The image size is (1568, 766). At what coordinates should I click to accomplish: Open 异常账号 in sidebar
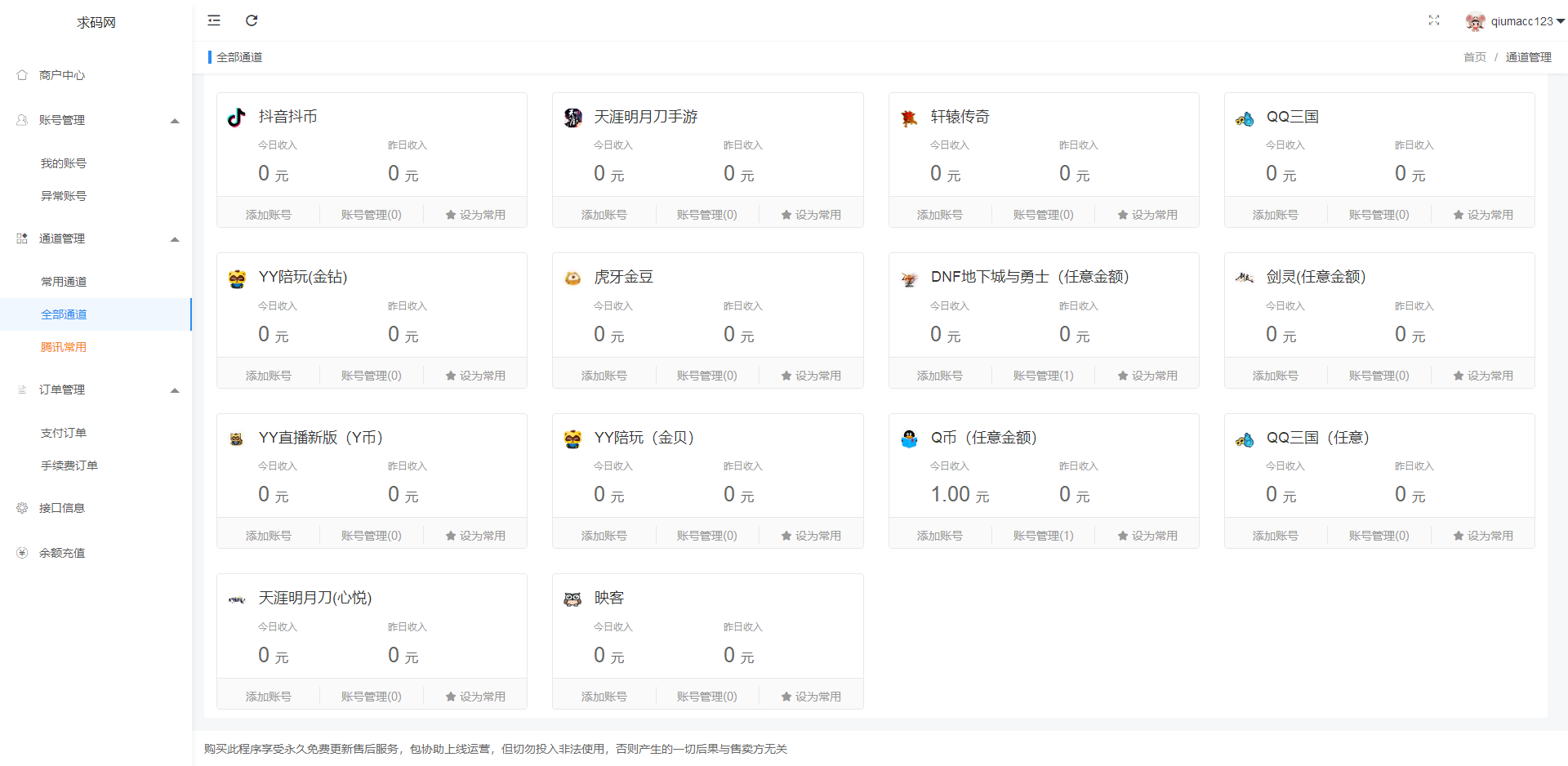pos(64,196)
